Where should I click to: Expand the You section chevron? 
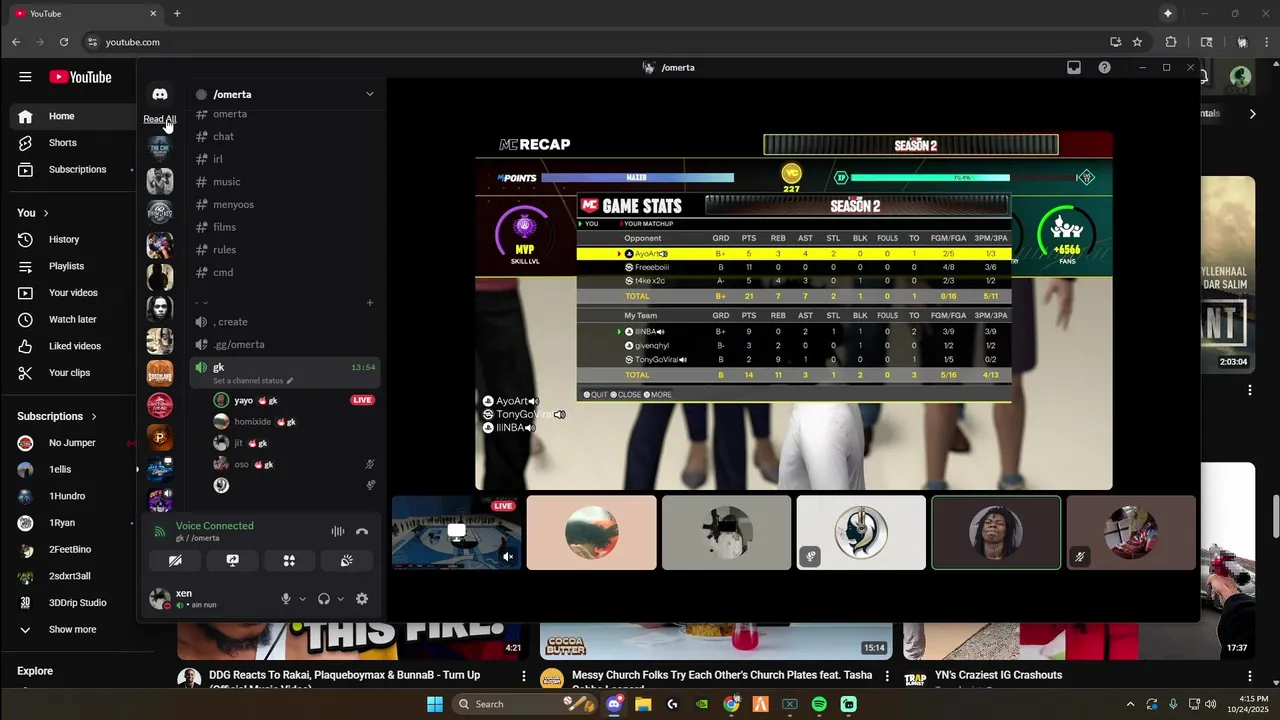pyautogui.click(x=45, y=213)
